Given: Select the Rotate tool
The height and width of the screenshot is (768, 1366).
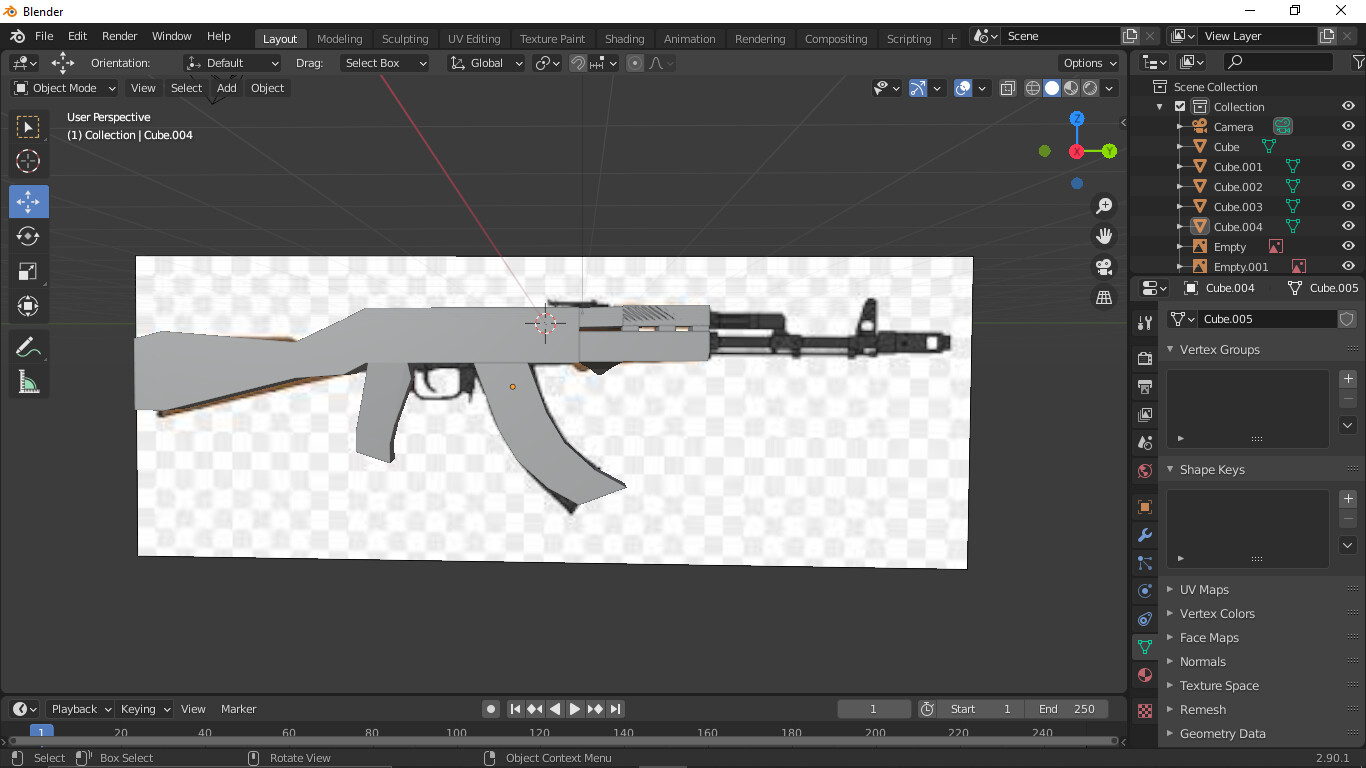Looking at the screenshot, I should click(28, 236).
